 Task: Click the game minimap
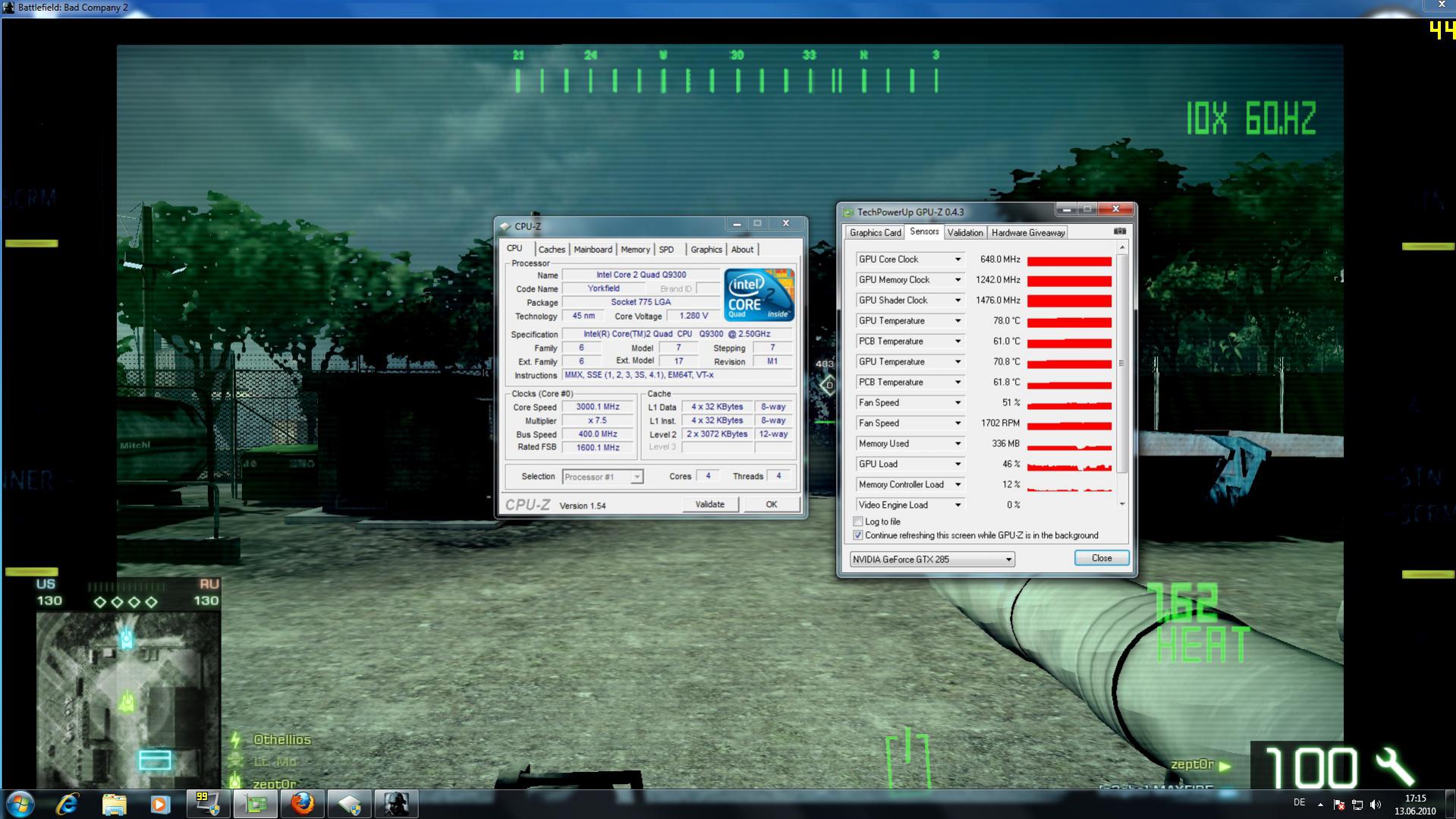point(128,700)
